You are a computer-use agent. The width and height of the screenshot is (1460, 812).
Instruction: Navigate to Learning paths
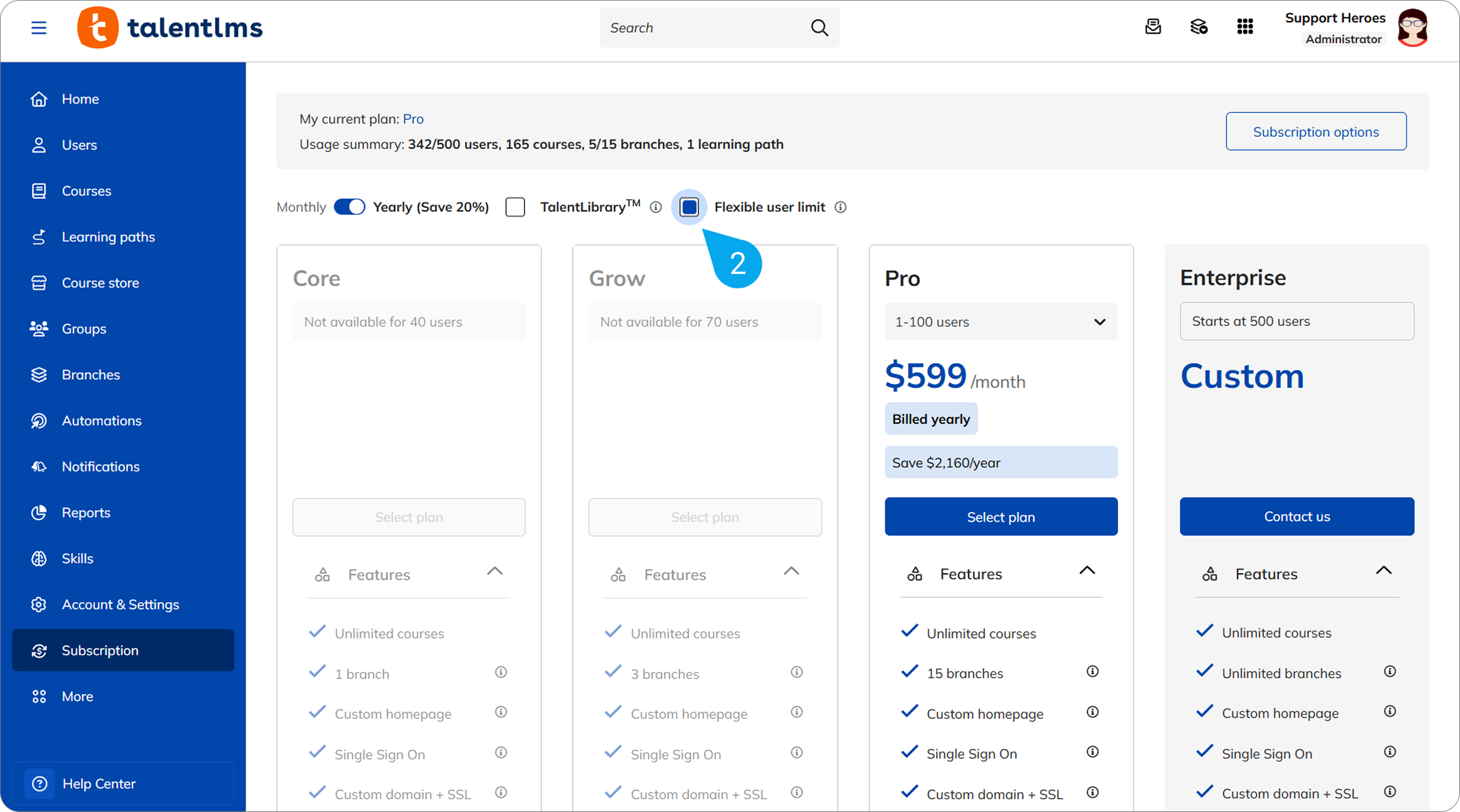[123, 237]
